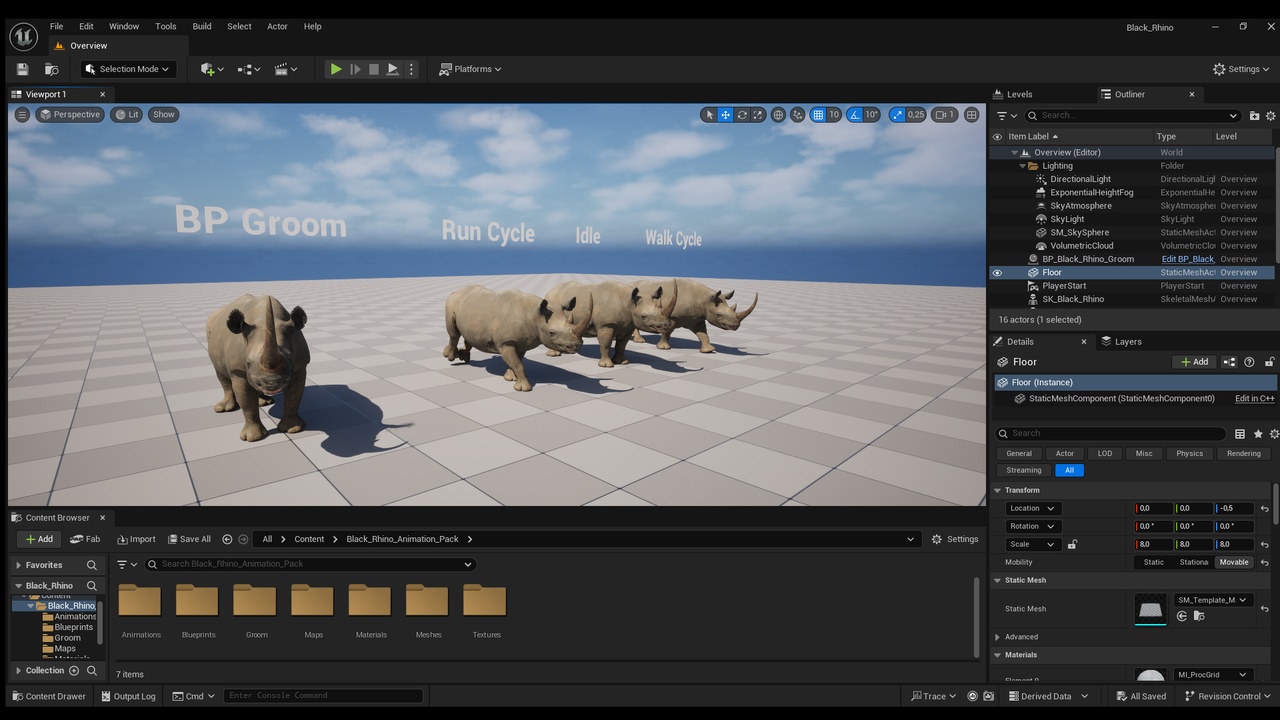Select DirectionalLight in the Outliner
Screen dimensions: 1280x720
(x=1080, y=179)
